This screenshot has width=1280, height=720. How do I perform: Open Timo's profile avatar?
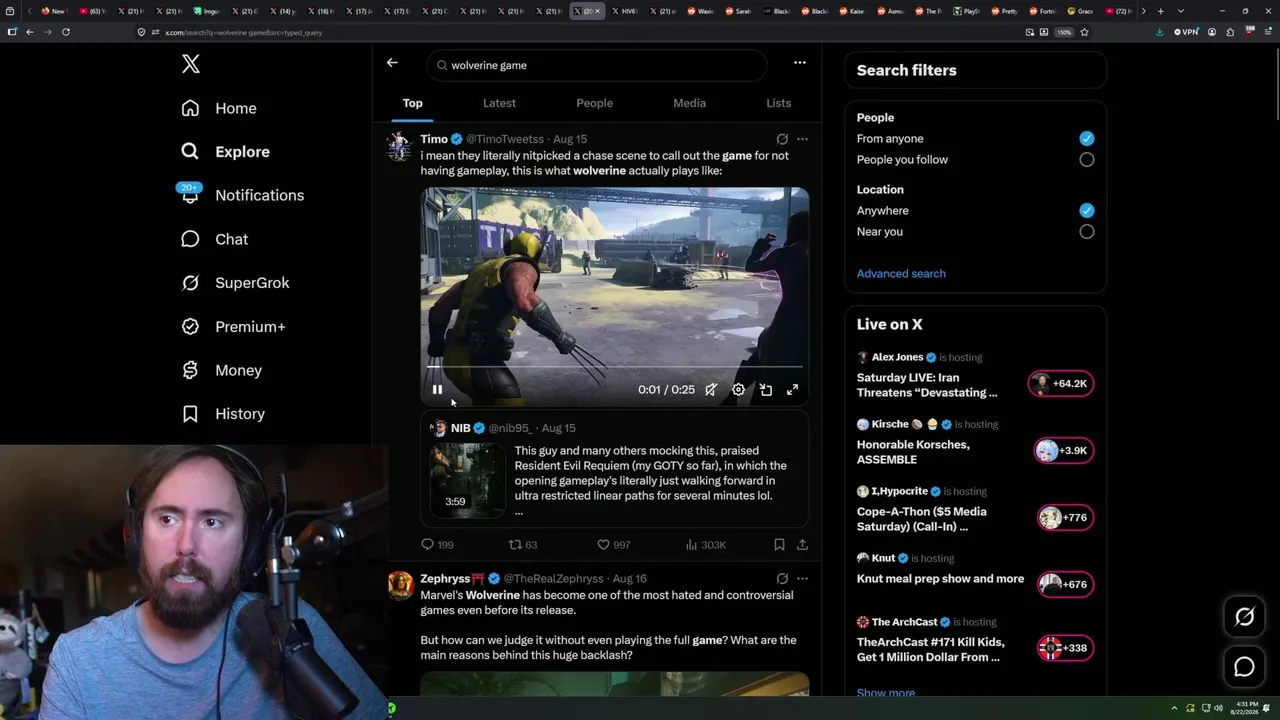click(400, 146)
